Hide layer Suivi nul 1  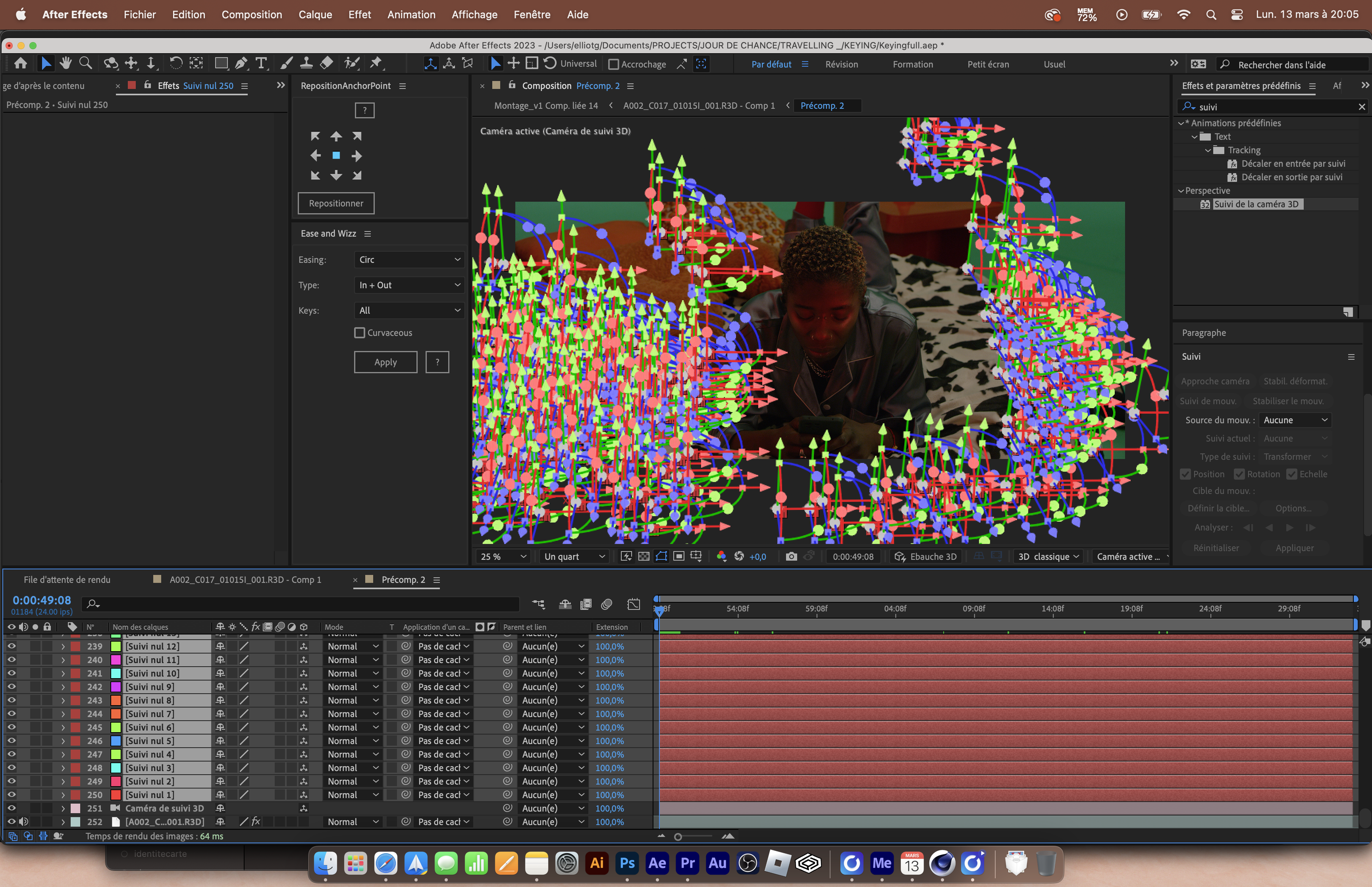point(11,795)
